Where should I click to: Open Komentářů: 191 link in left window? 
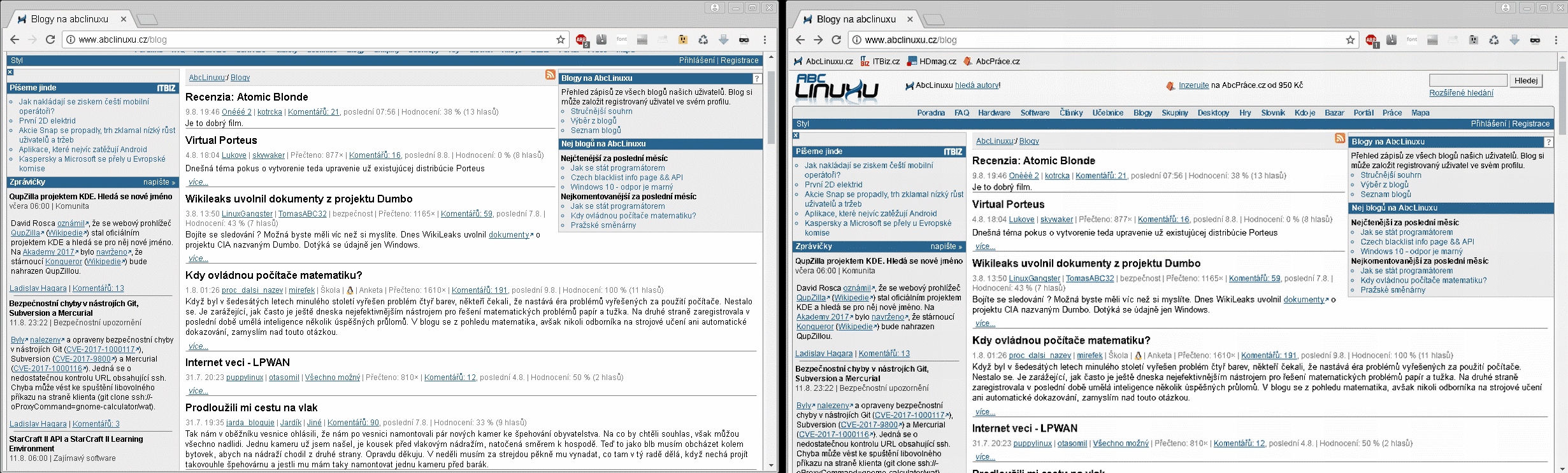click(480, 290)
